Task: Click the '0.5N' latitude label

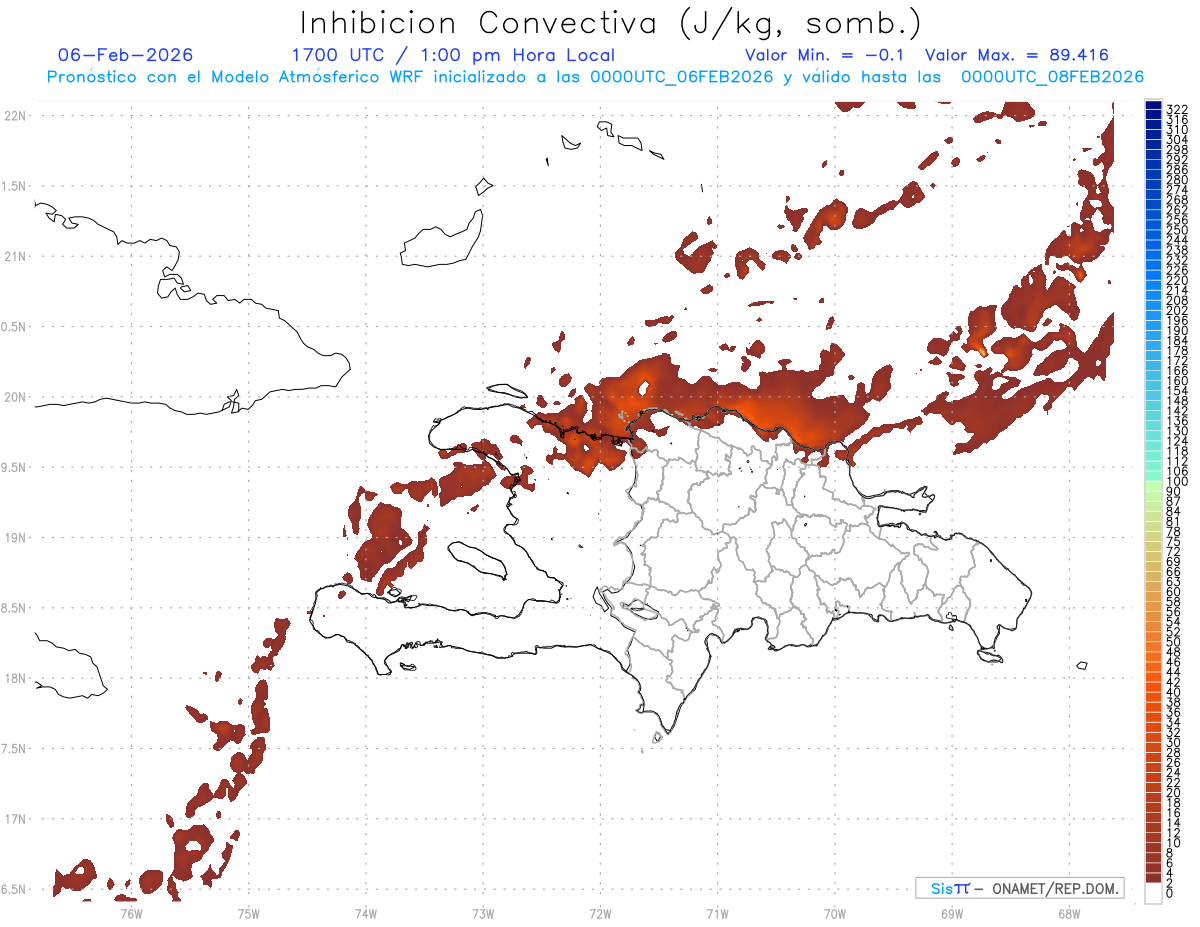Action: [x=14, y=327]
